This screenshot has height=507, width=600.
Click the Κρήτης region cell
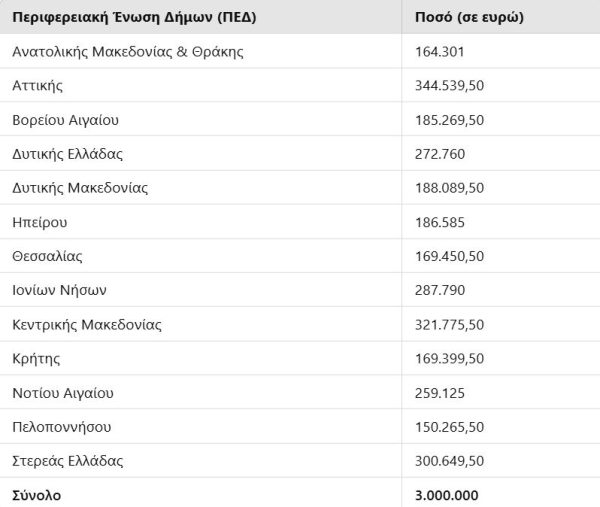click(x=36, y=358)
